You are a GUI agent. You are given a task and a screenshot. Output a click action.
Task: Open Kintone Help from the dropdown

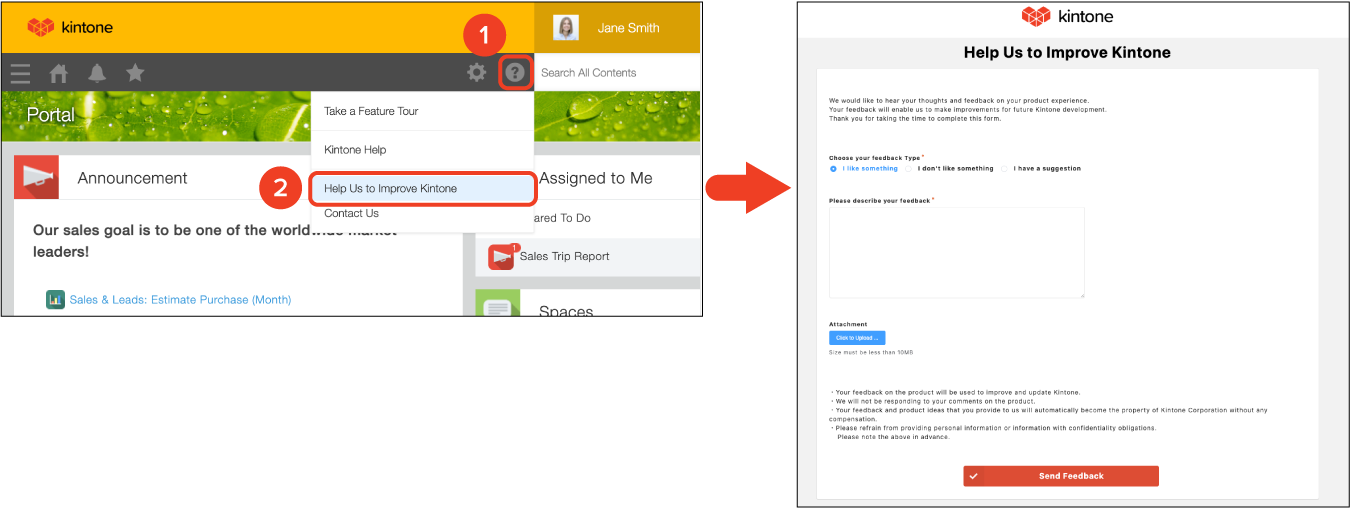[355, 150]
